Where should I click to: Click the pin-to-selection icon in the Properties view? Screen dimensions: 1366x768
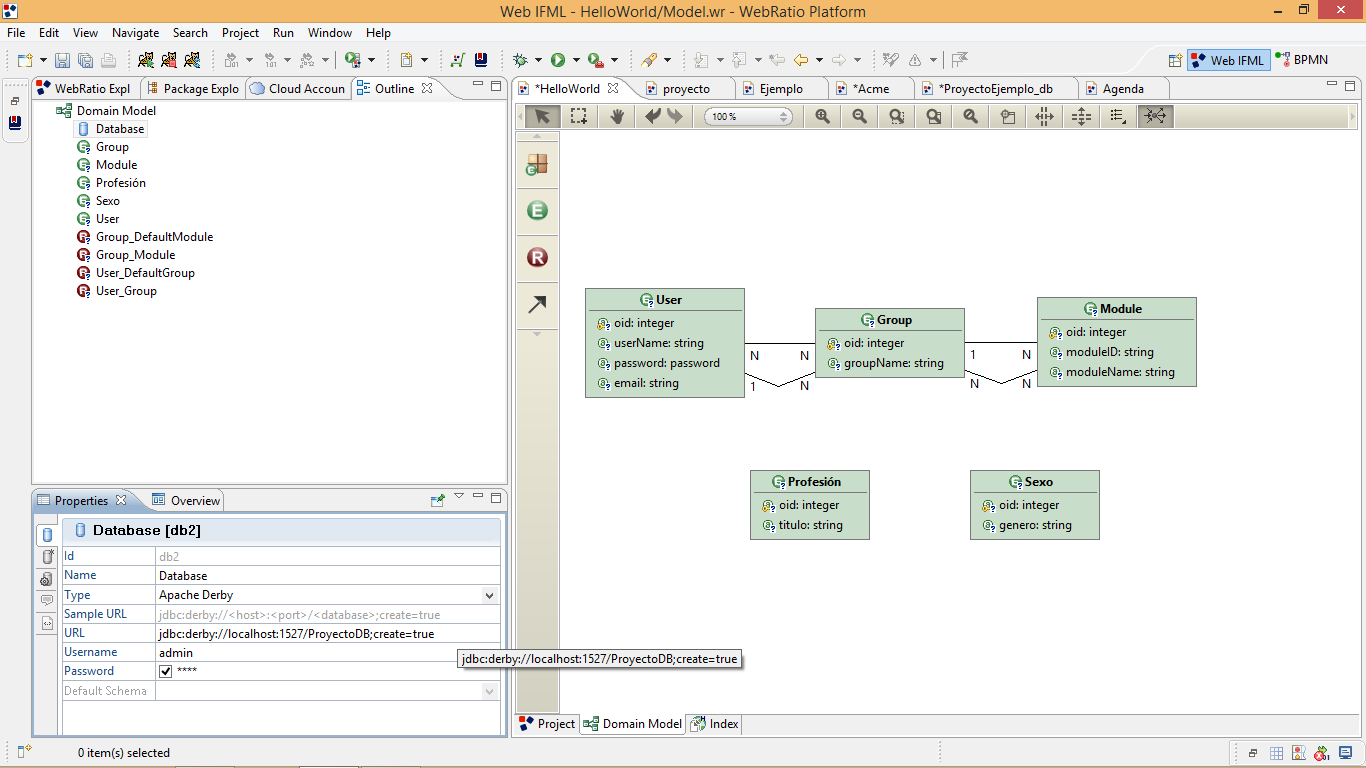click(x=437, y=500)
